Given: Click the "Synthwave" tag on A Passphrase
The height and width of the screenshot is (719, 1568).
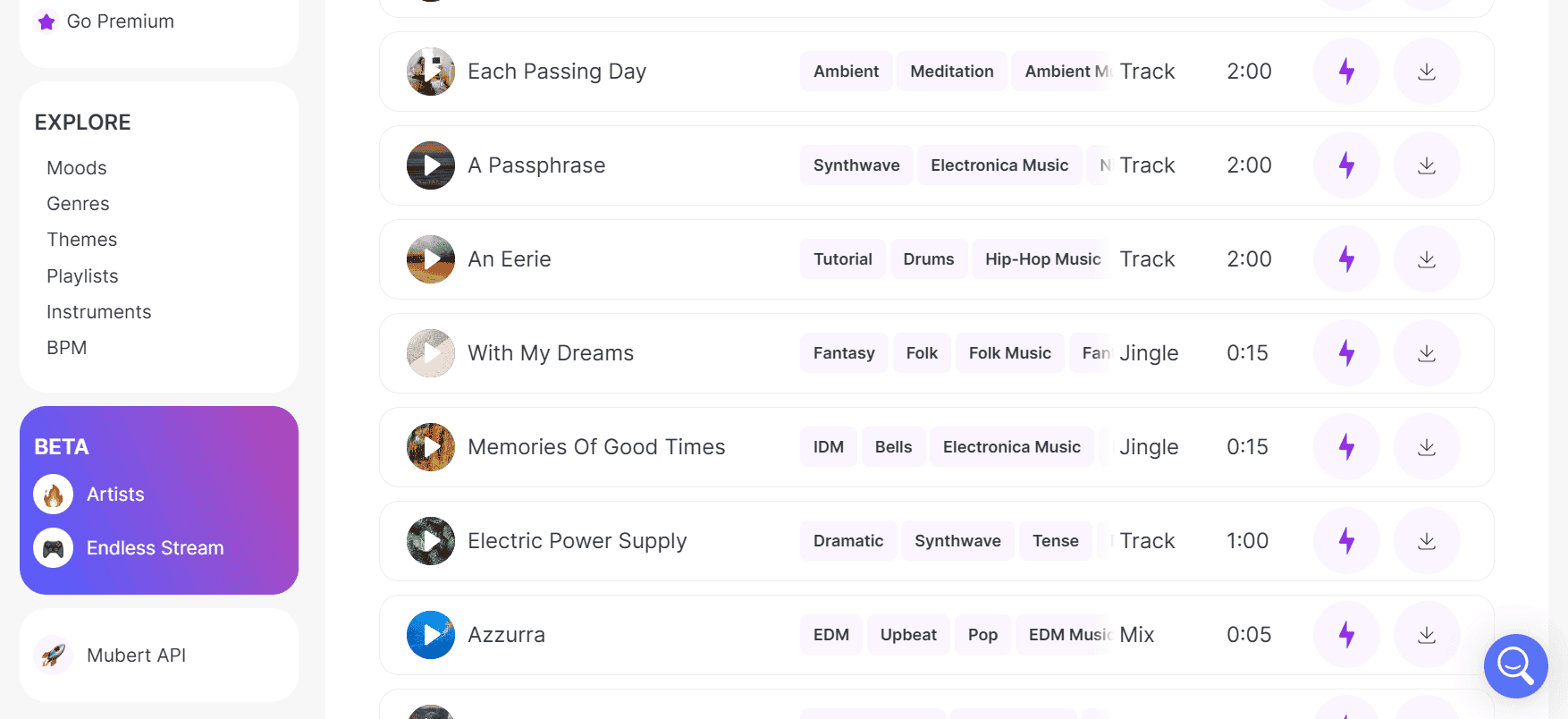Looking at the screenshot, I should point(856,165).
